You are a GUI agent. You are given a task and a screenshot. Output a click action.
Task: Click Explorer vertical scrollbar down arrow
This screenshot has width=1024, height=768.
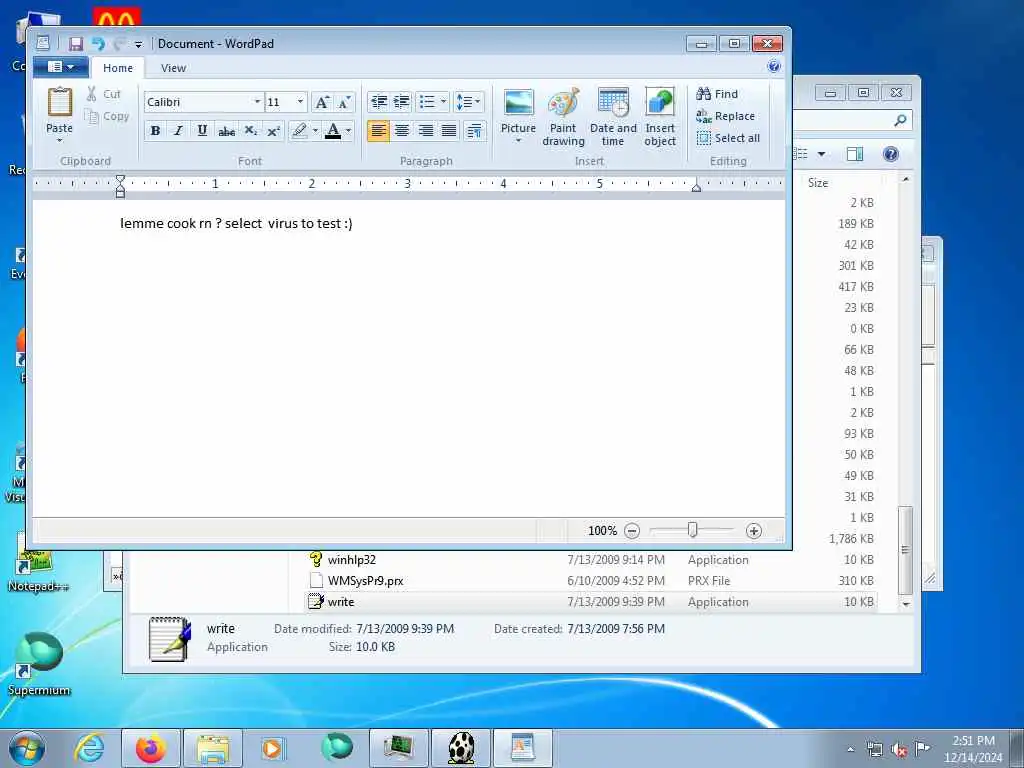[905, 604]
